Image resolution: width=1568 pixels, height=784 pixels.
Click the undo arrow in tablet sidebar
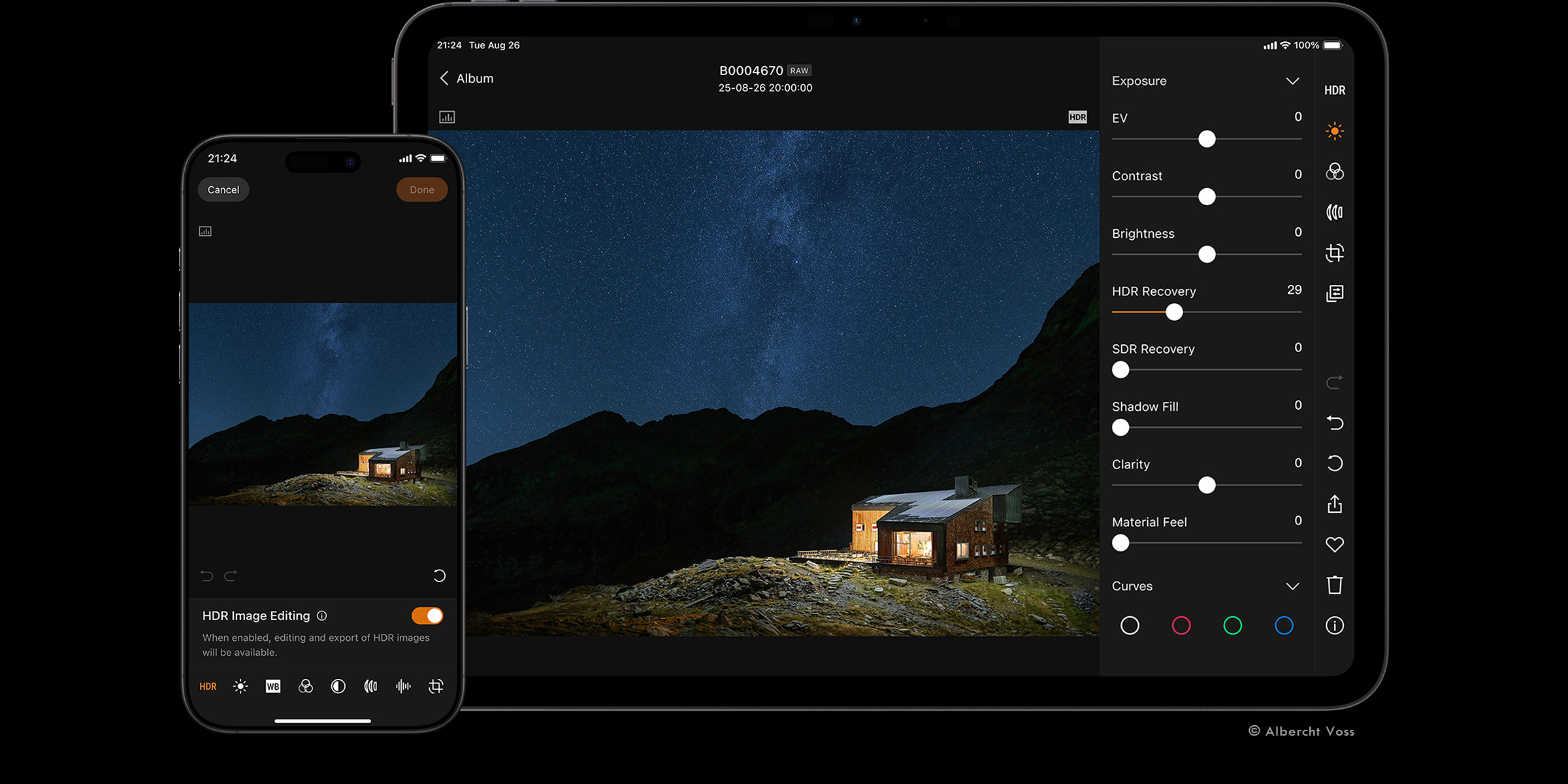pyautogui.click(x=1334, y=423)
